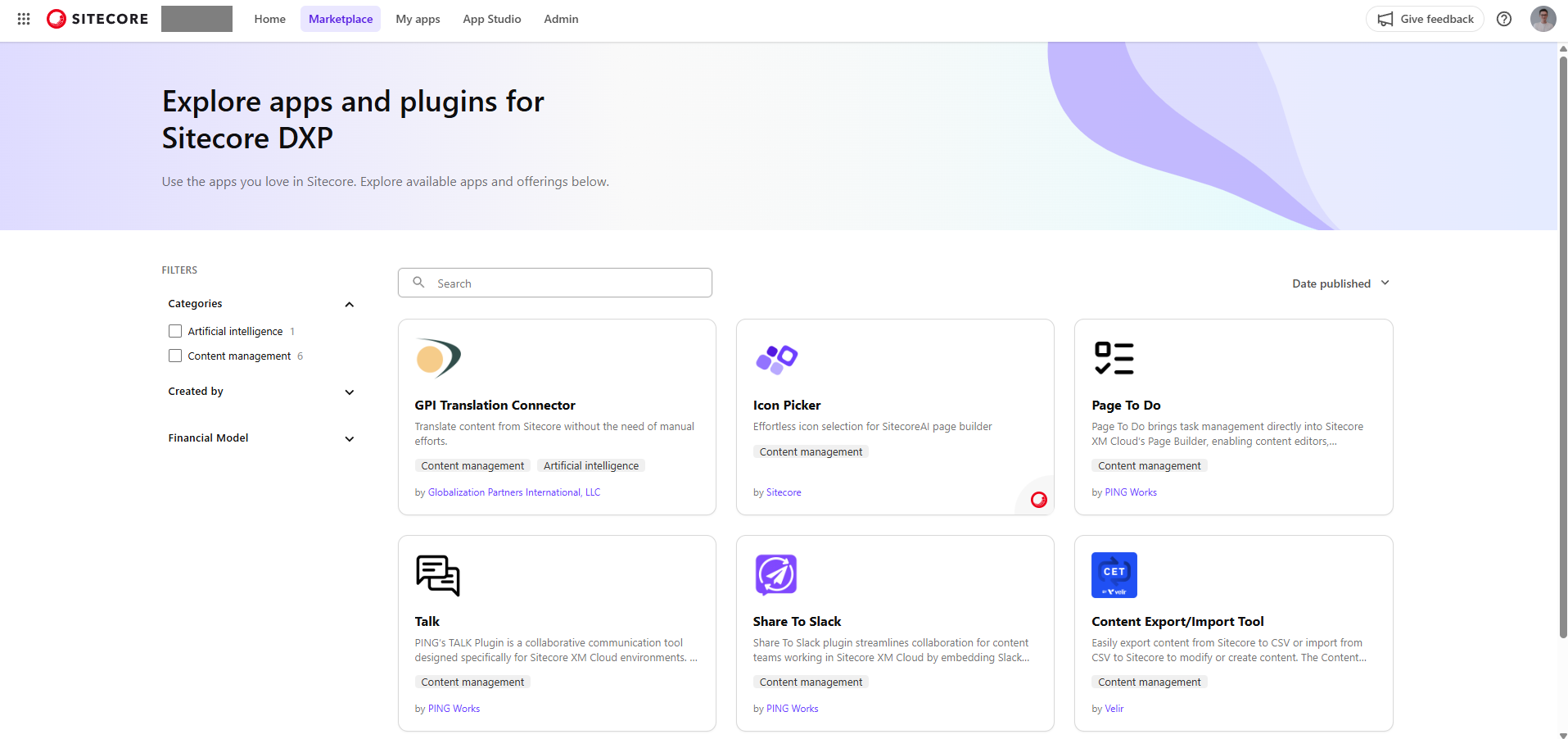This screenshot has width=1568, height=739.
Task: Collapse the Categories filter section
Action: coord(349,304)
